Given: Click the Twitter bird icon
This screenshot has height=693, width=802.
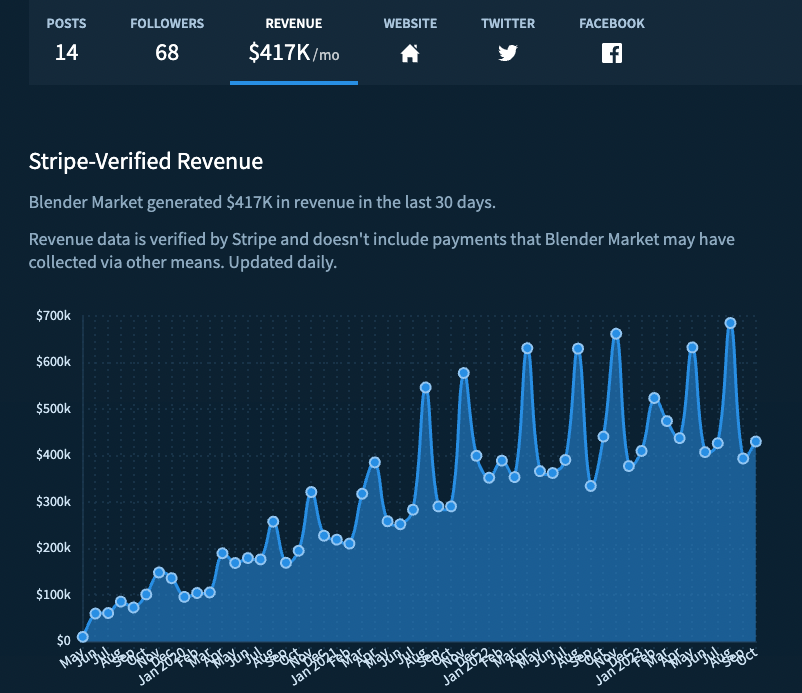Looking at the screenshot, I should pyautogui.click(x=507, y=54).
